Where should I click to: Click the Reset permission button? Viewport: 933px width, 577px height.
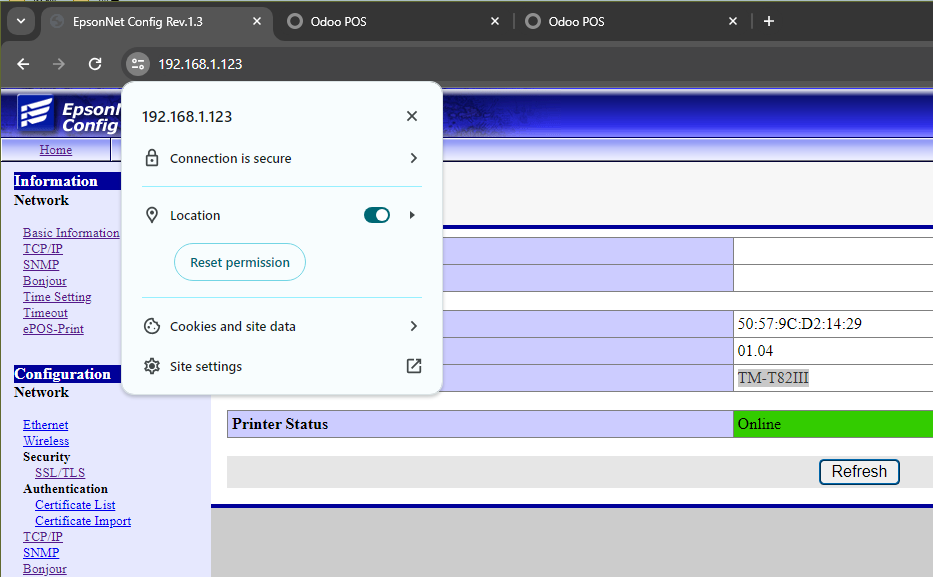click(240, 262)
